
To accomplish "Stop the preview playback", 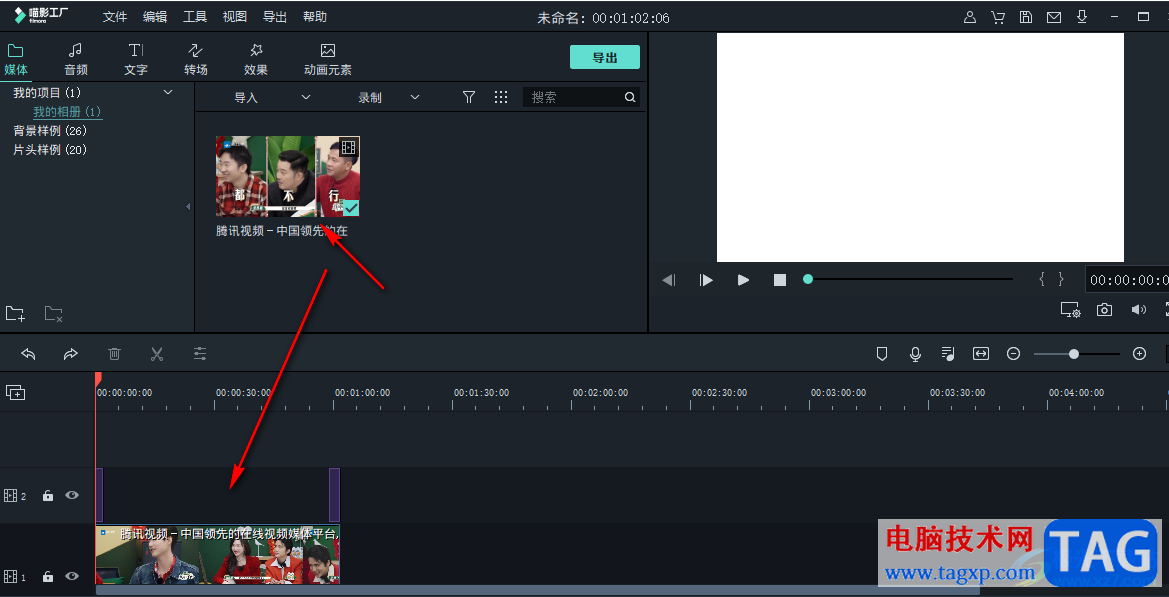I will [780, 280].
